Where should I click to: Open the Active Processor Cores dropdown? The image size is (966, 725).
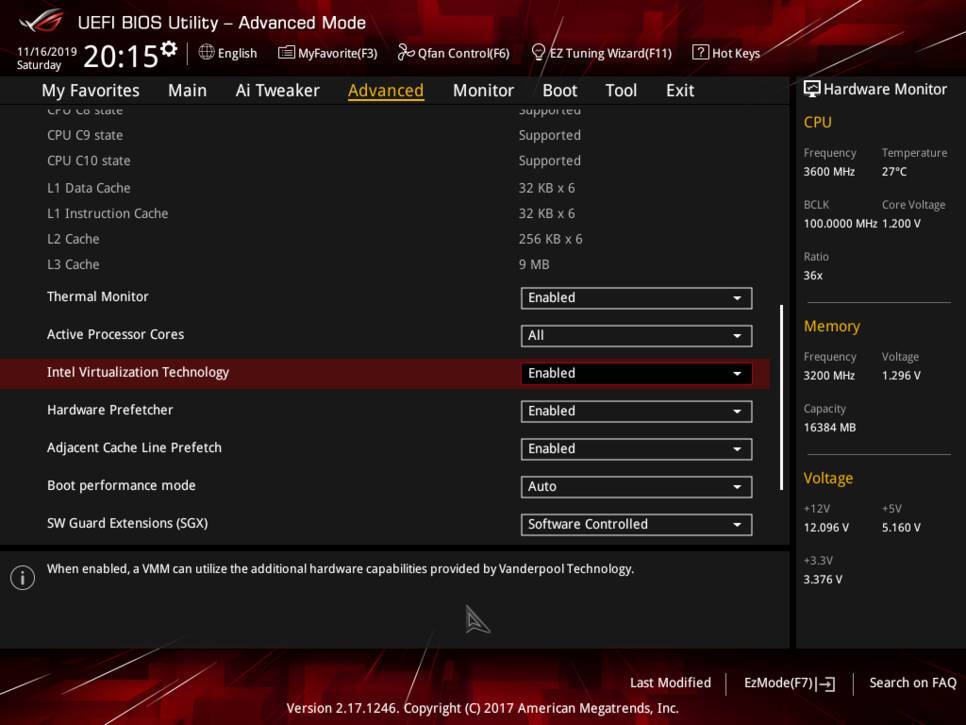click(x=636, y=336)
